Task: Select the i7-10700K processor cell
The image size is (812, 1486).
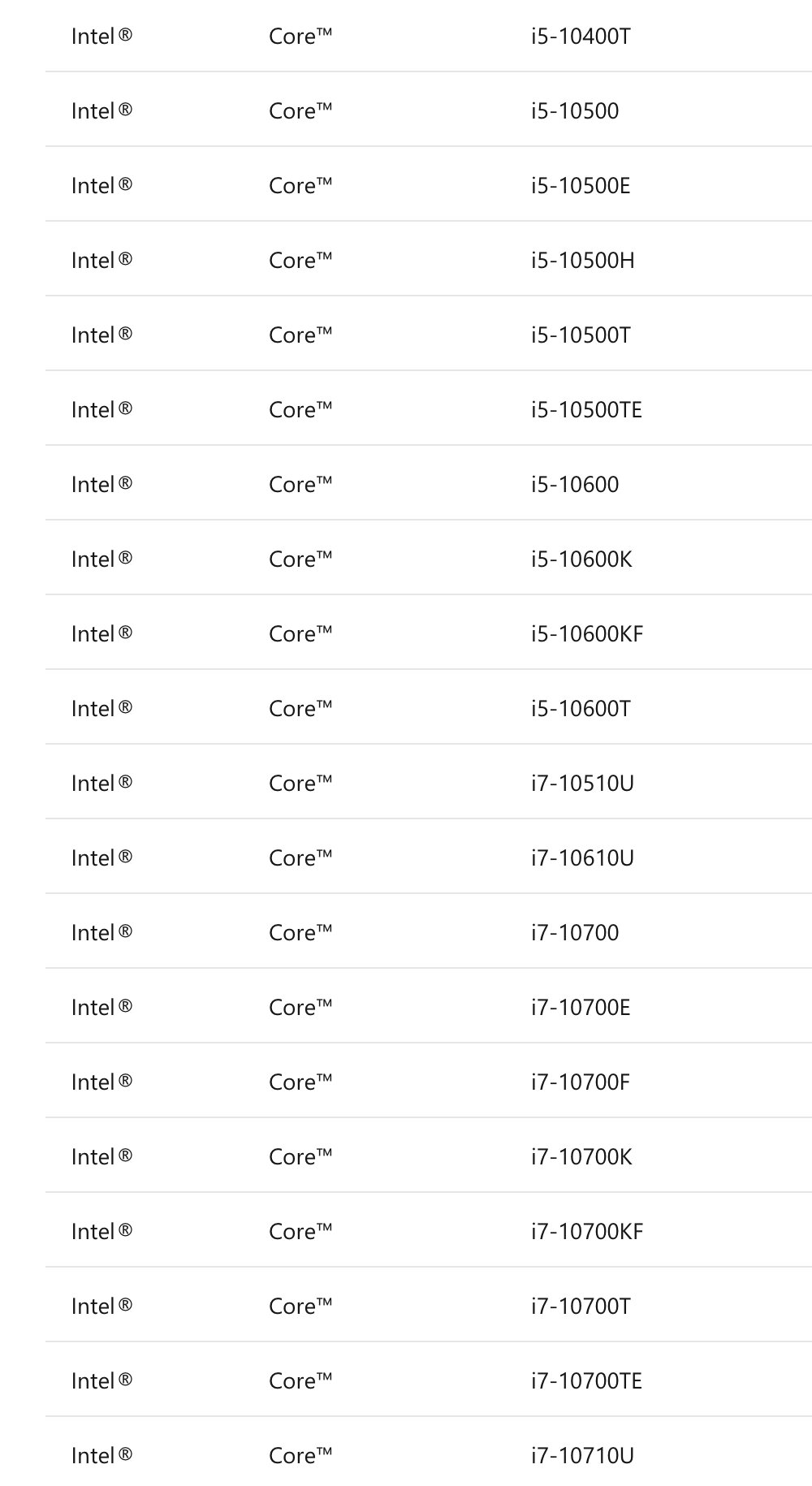Action: tap(581, 1157)
